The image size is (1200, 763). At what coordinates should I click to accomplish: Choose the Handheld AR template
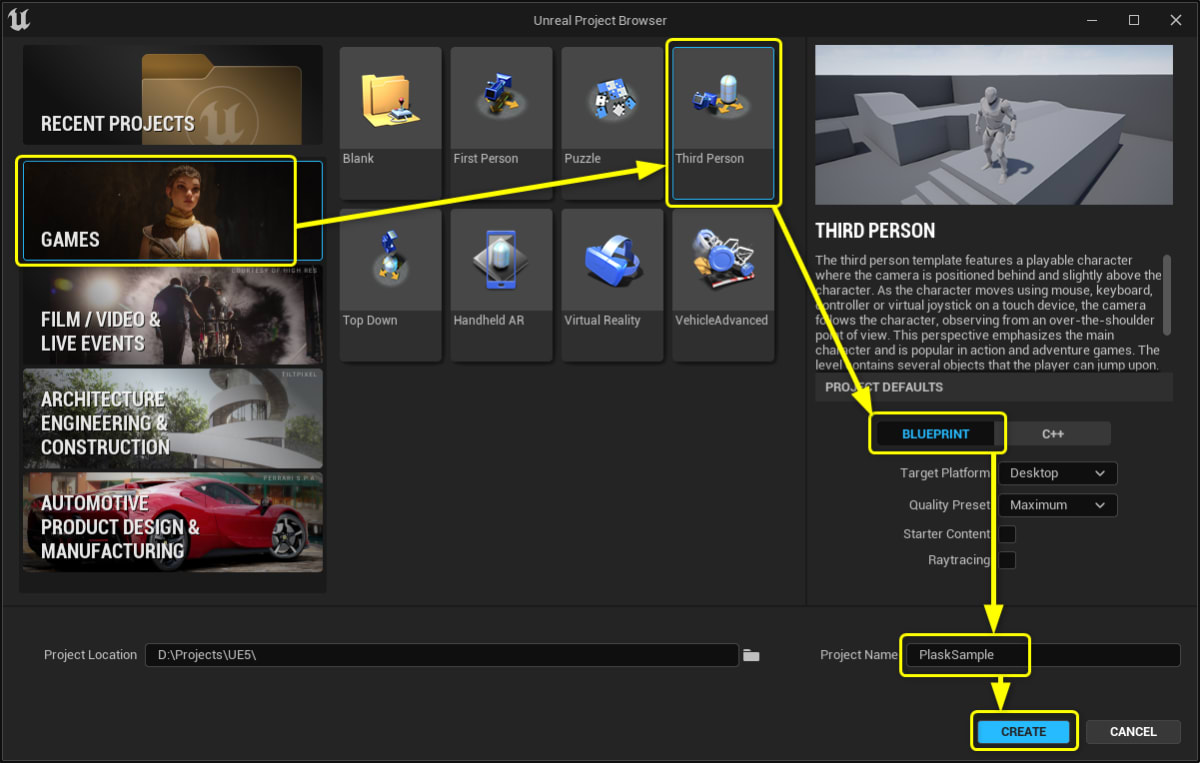(501, 285)
